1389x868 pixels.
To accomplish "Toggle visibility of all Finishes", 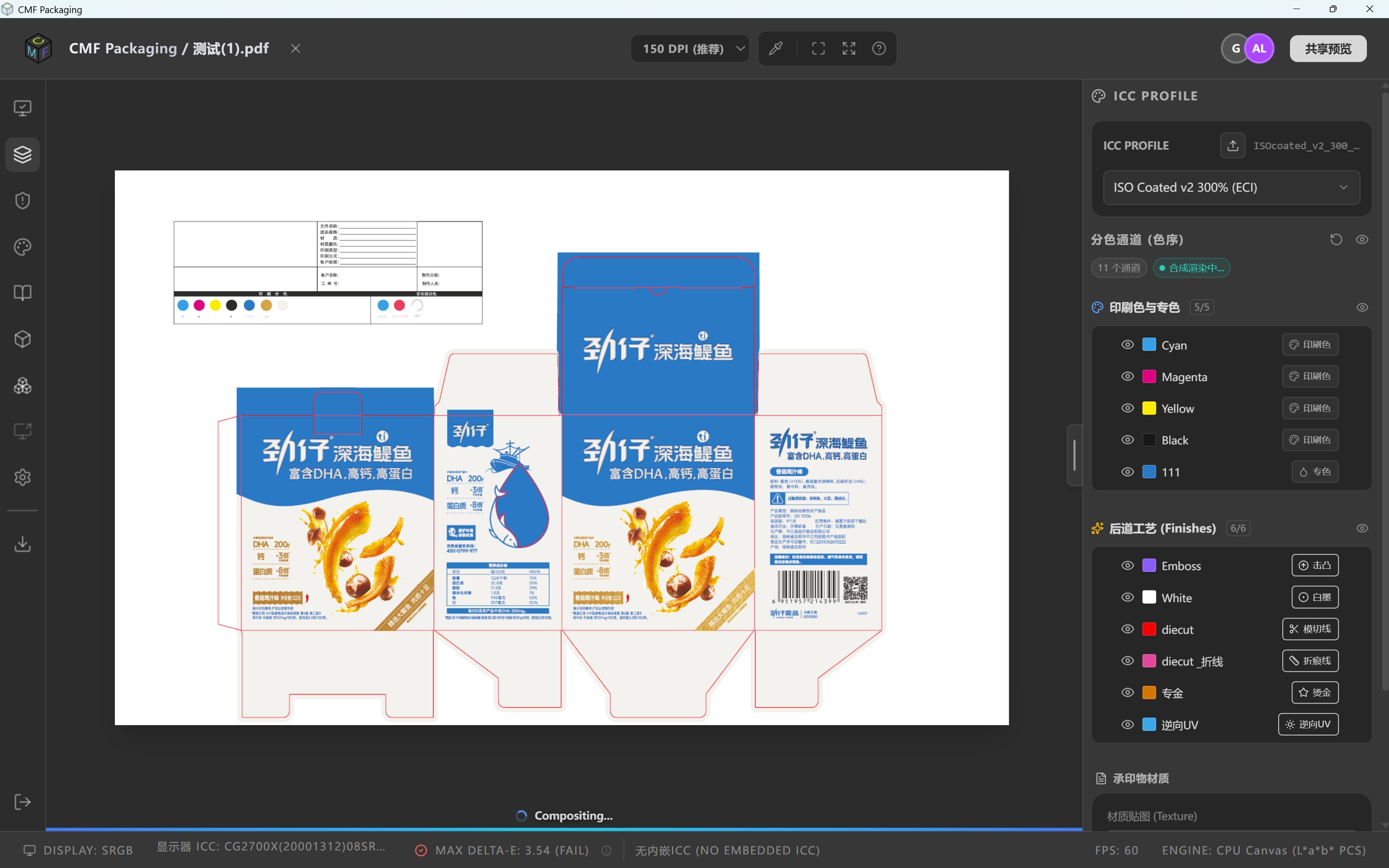I will click(x=1362, y=528).
